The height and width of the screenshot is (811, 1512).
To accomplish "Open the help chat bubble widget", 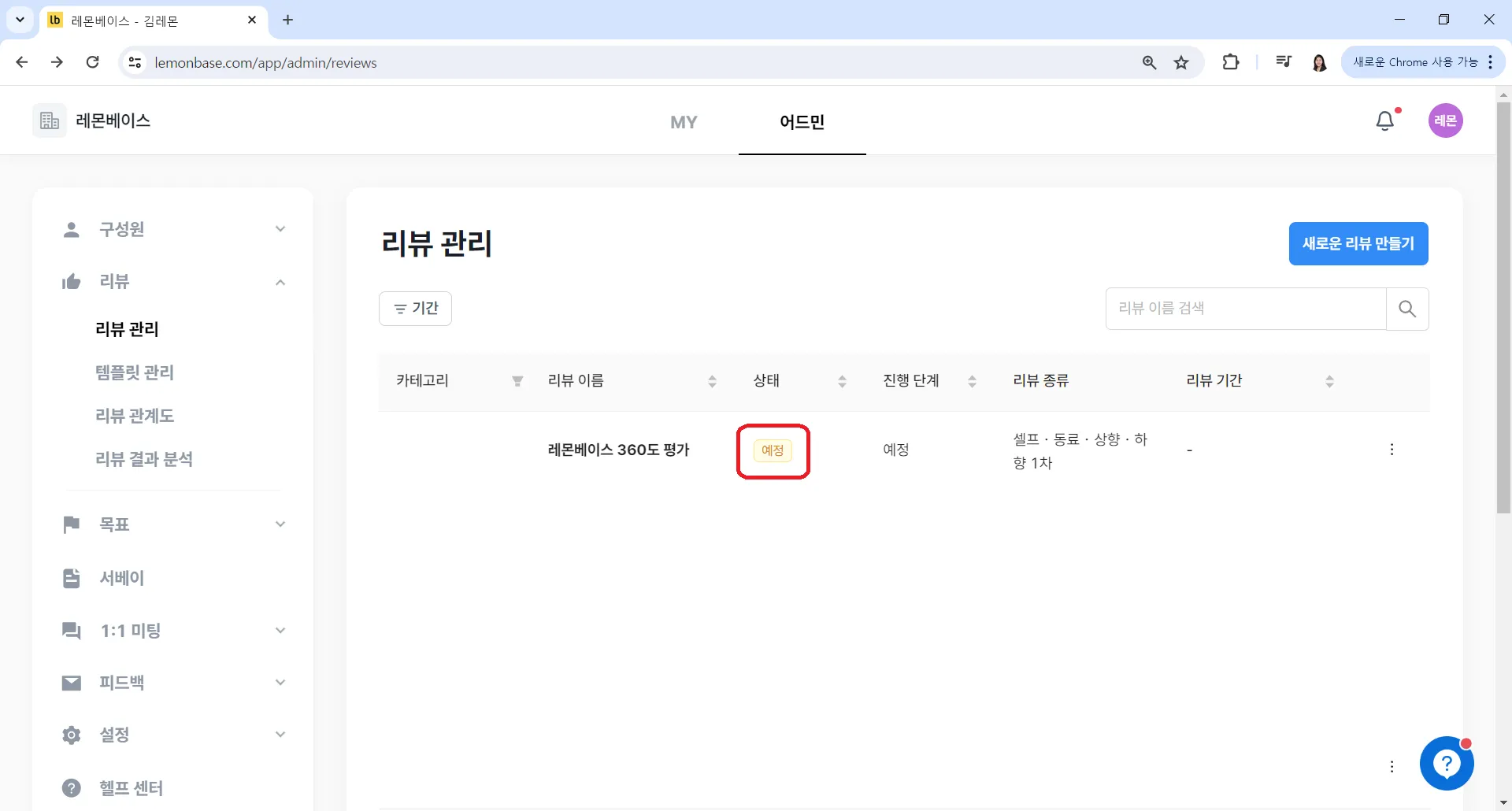I will coord(1447,763).
